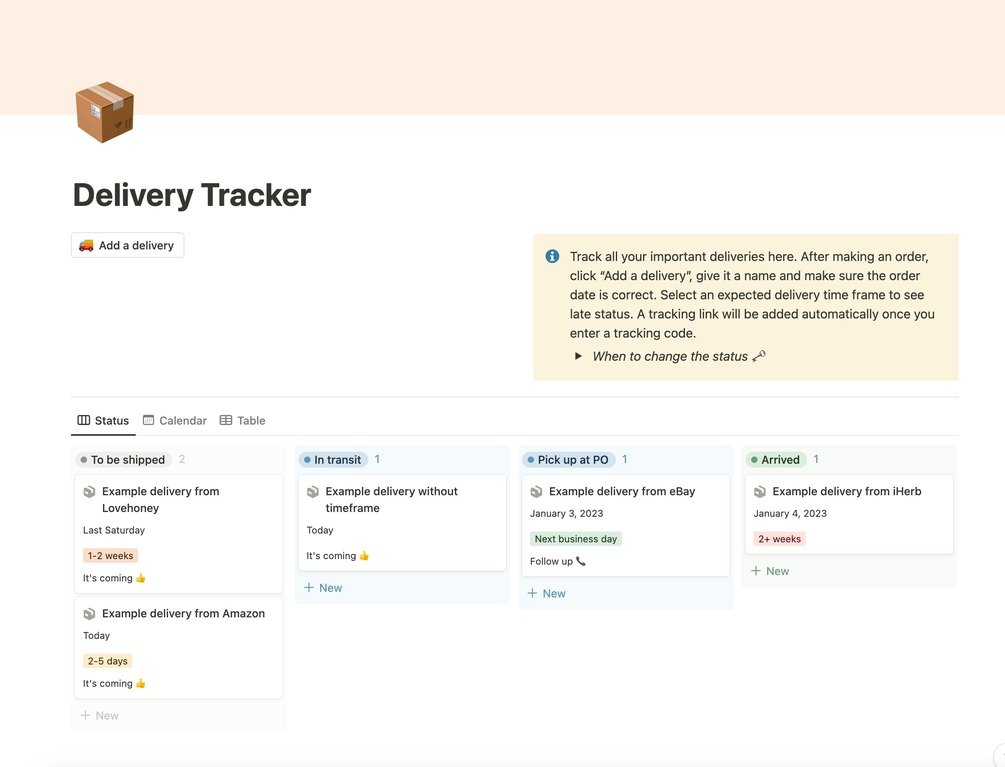Click the cardboard box page icon

pos(104,112)
